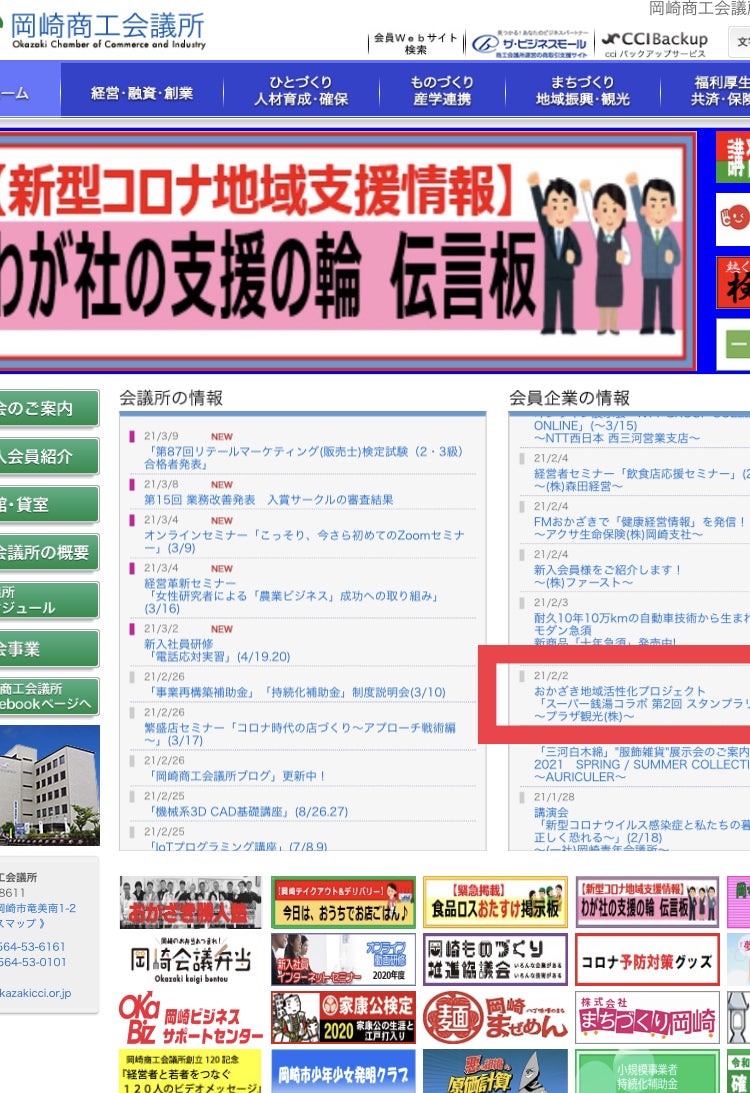Select ひとづくり 人材育成・確保 in navigation bar
The height and width of the screenshot is (1093, 750).
click(x=300, y=91)
